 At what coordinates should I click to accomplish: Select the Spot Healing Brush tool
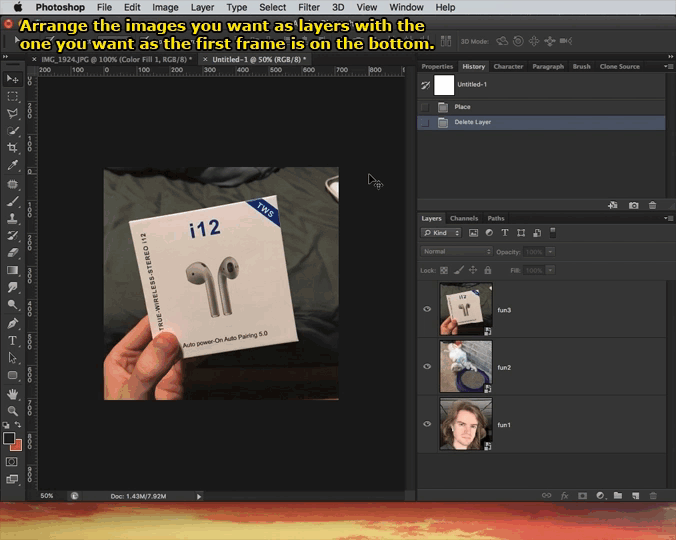pyautogui.click(x=12, y=184)
